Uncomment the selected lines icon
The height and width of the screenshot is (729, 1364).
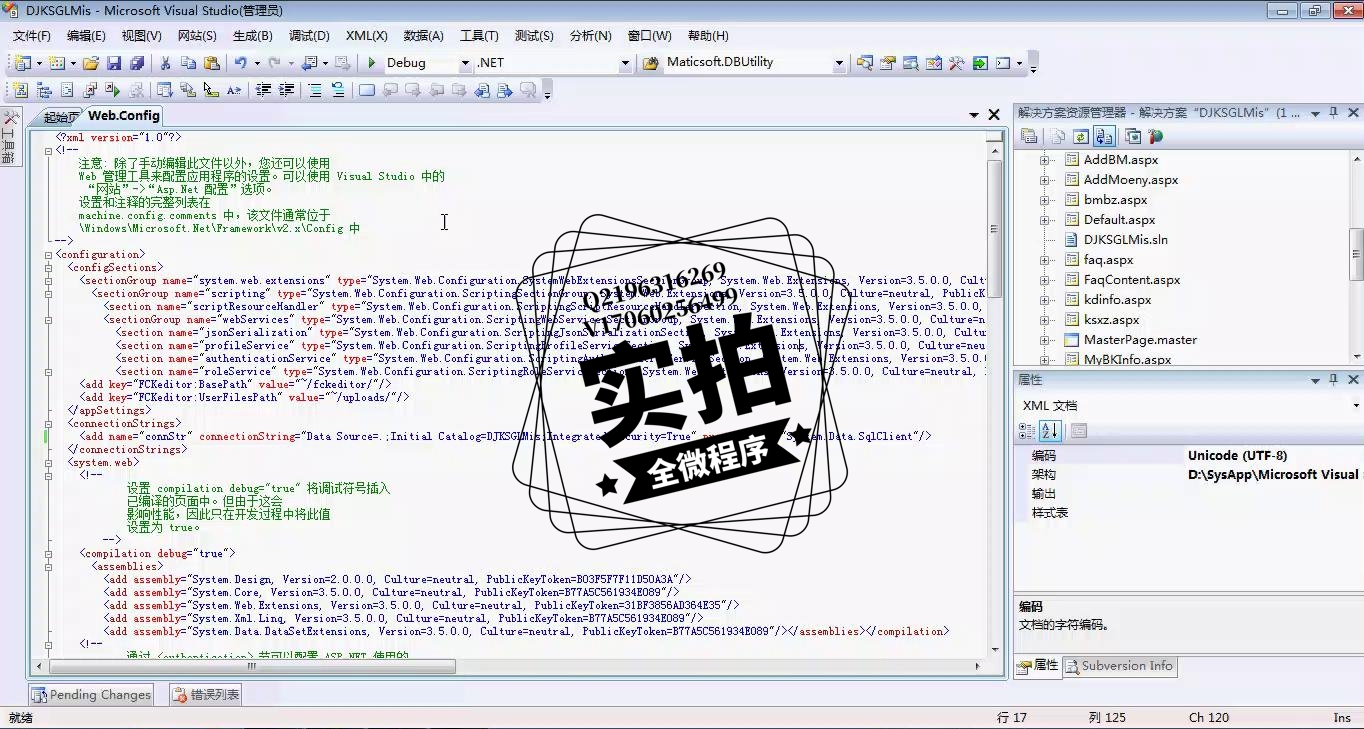(x=337, y=90)
